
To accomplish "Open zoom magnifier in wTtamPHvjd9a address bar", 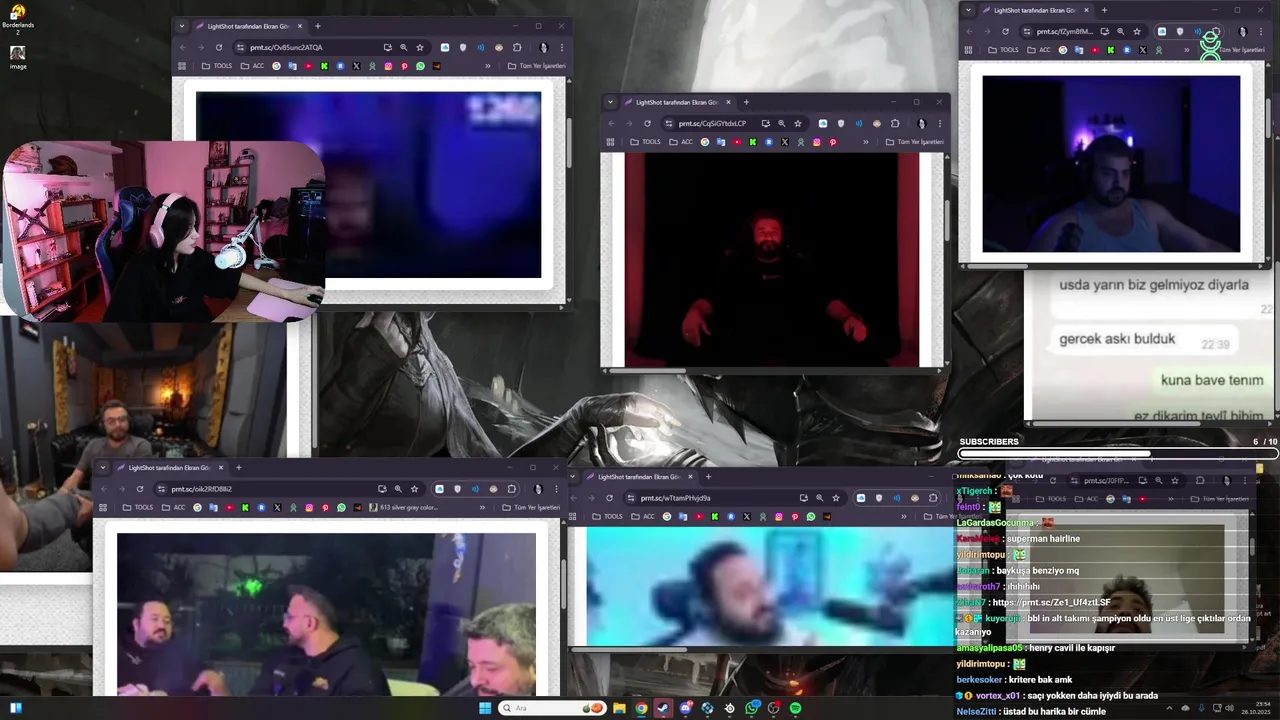I will (x=820, y=498).
